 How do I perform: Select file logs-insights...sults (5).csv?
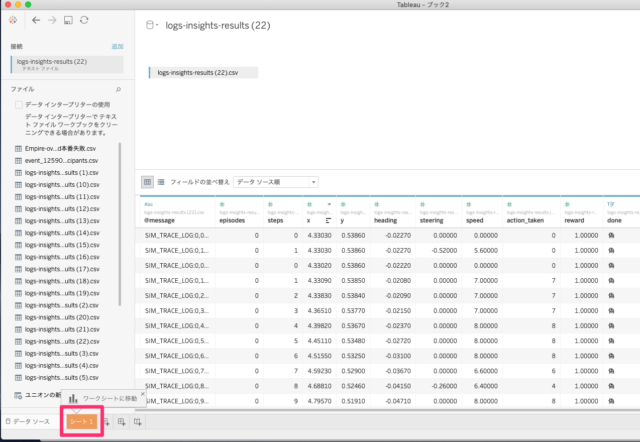point(62,378)
